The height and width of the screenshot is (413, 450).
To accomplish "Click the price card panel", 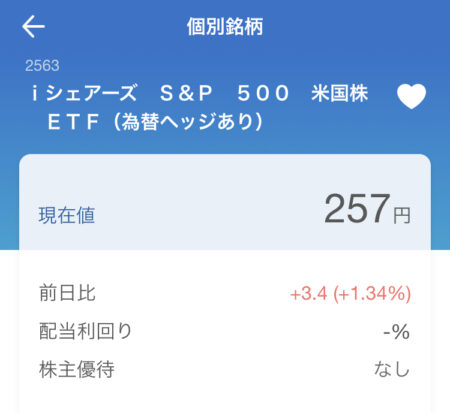I will (225, 283).
